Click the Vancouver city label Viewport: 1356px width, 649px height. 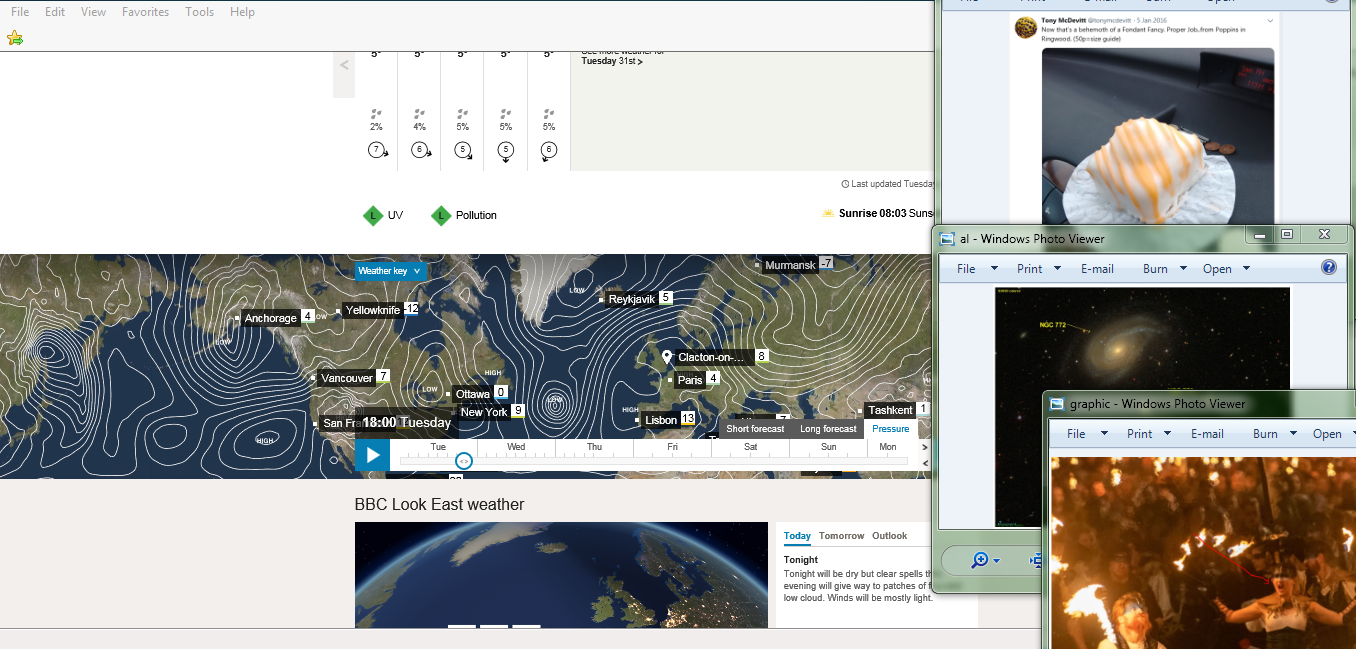(346, 378)
